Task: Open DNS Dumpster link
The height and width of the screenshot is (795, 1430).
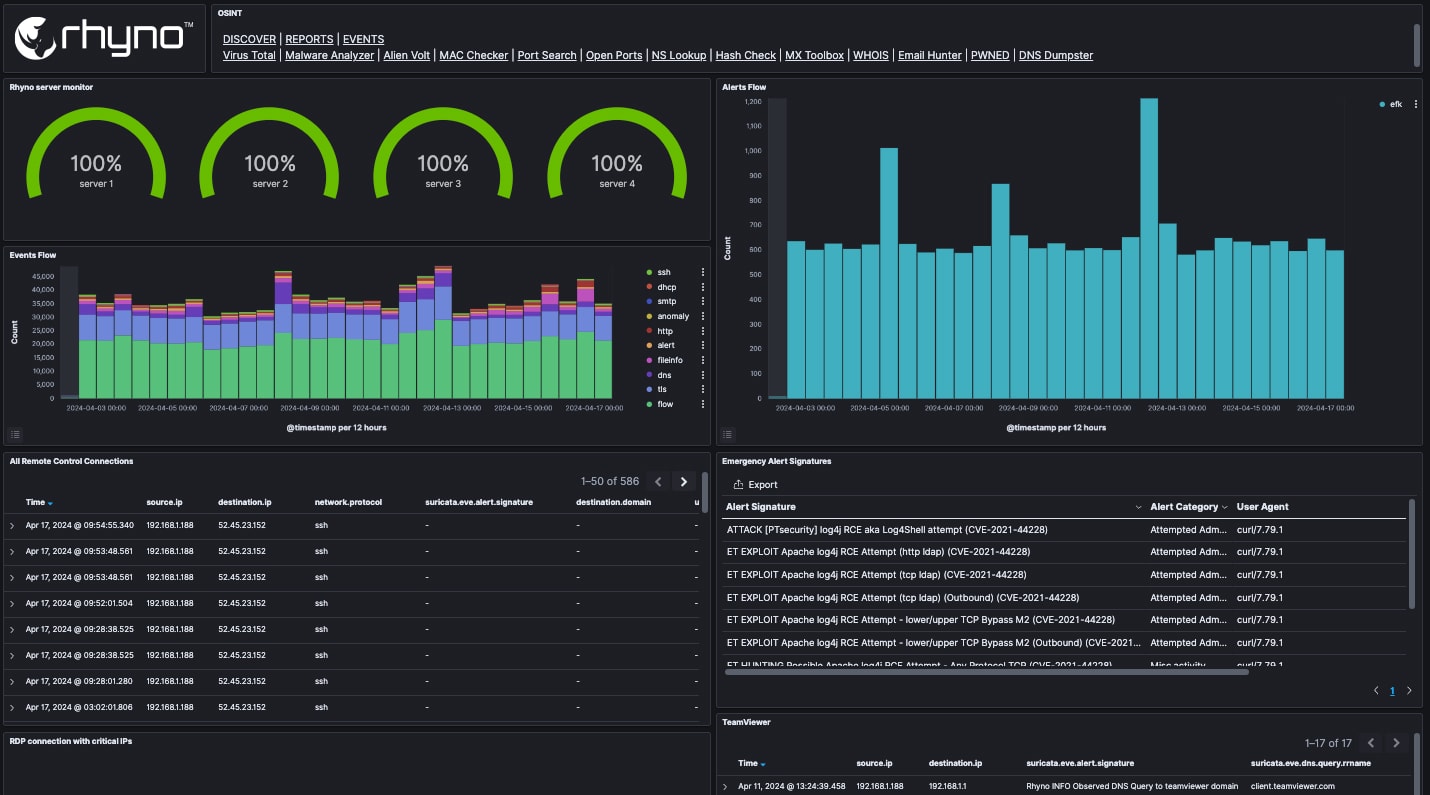Action: [x=1056, y=55]
